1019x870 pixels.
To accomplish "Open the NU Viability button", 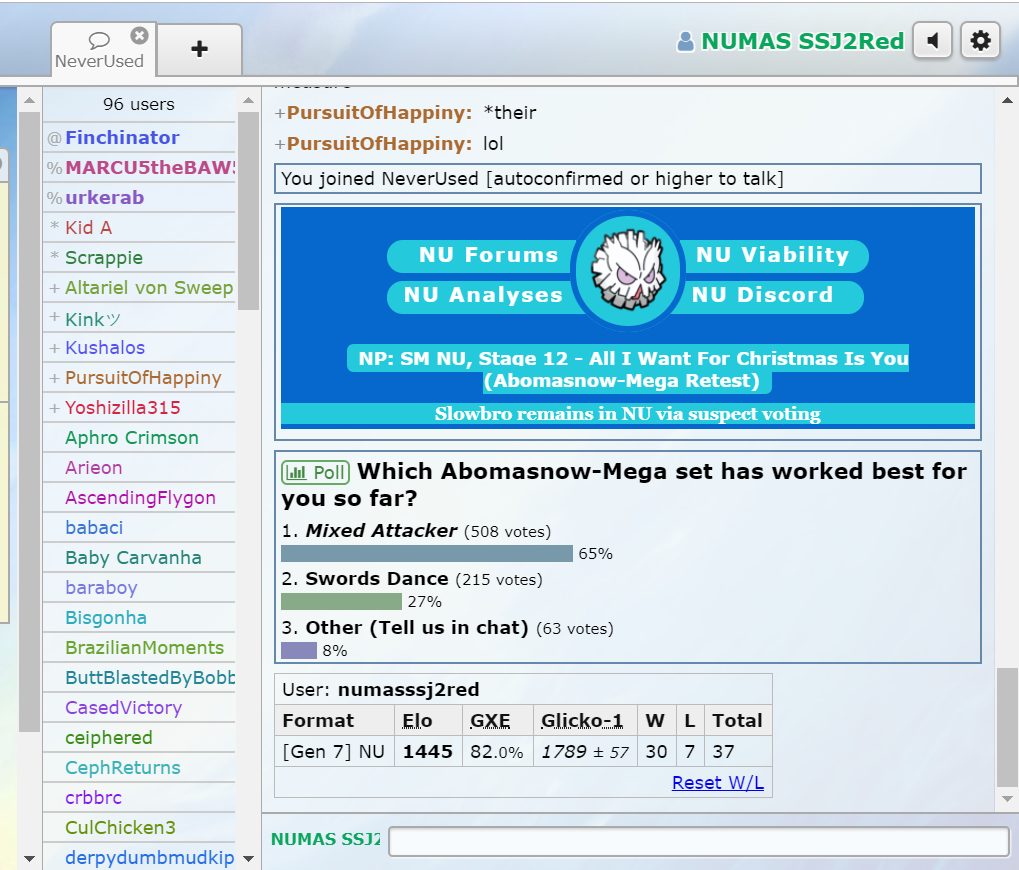I will pyautogui.click(x=772, y=255).
